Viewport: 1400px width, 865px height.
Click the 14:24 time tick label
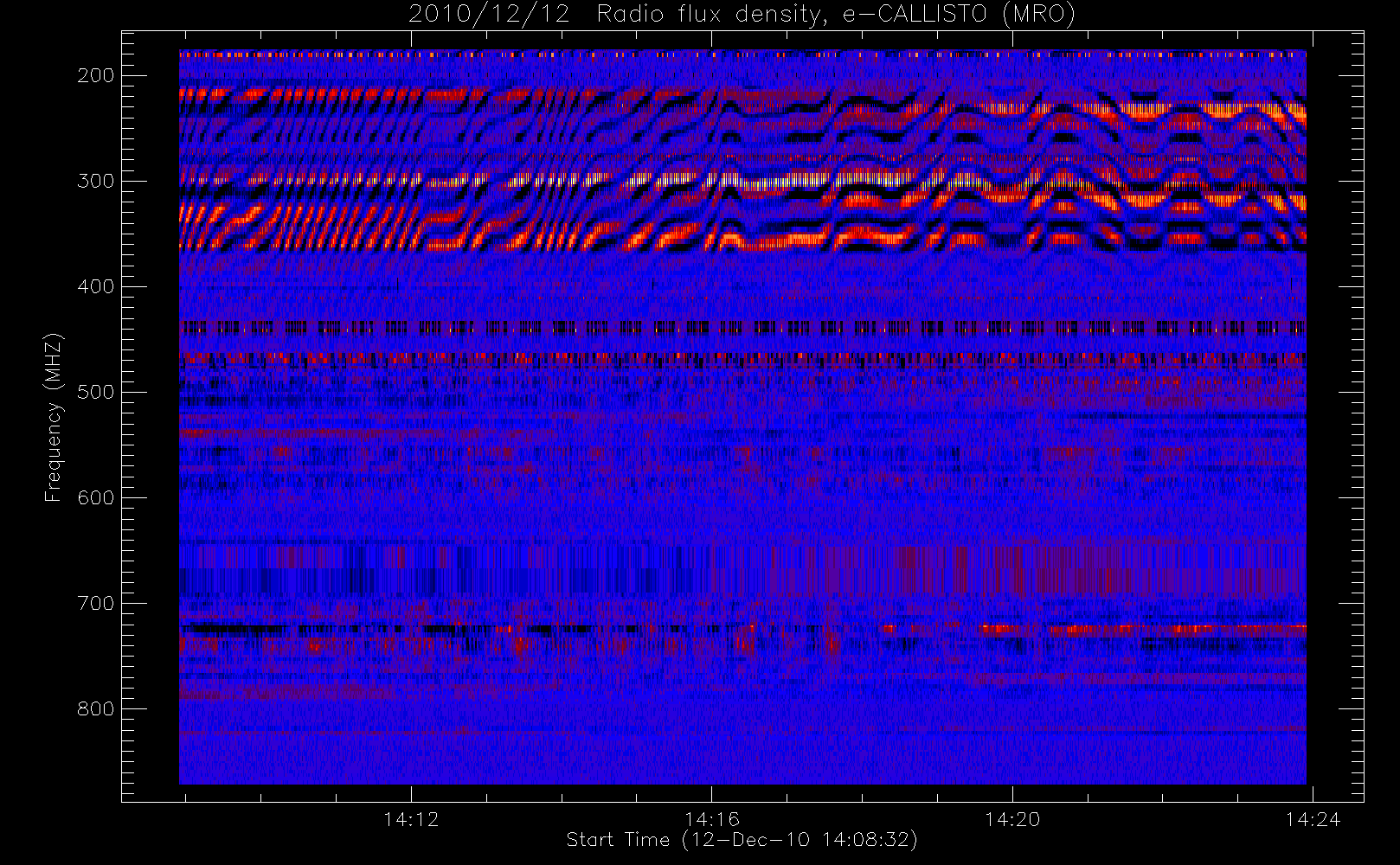point(1313,819)
